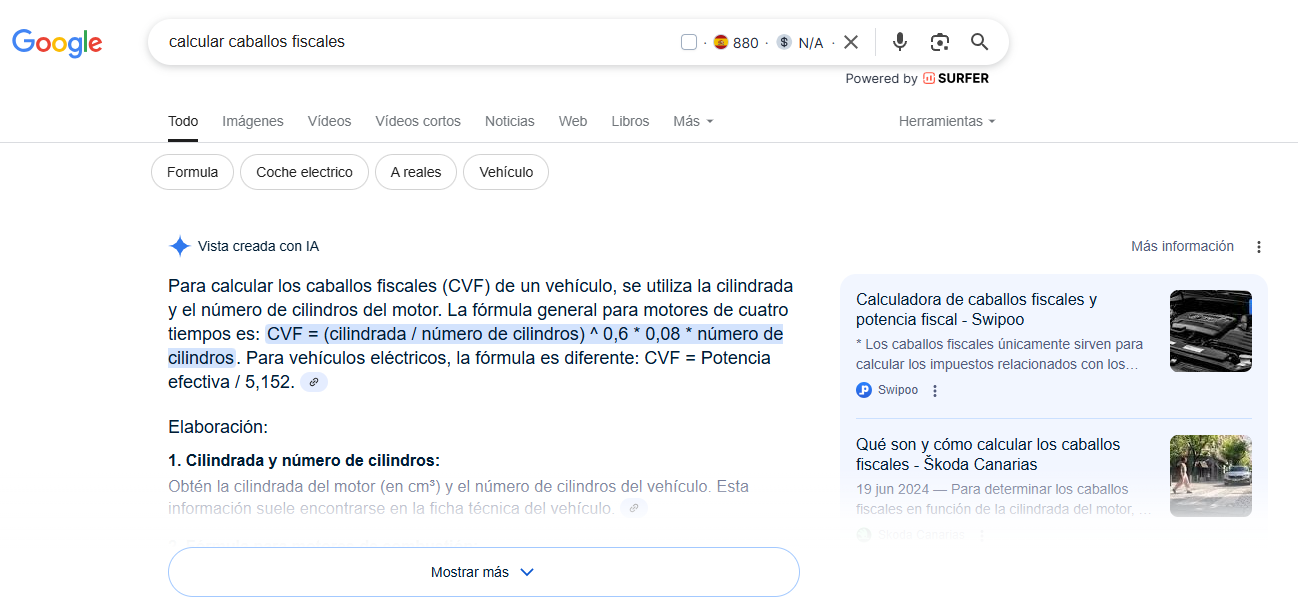This screenshot has width=1298, height=612.
Task: Click the Elaboración heading
Action: point(218,427)
